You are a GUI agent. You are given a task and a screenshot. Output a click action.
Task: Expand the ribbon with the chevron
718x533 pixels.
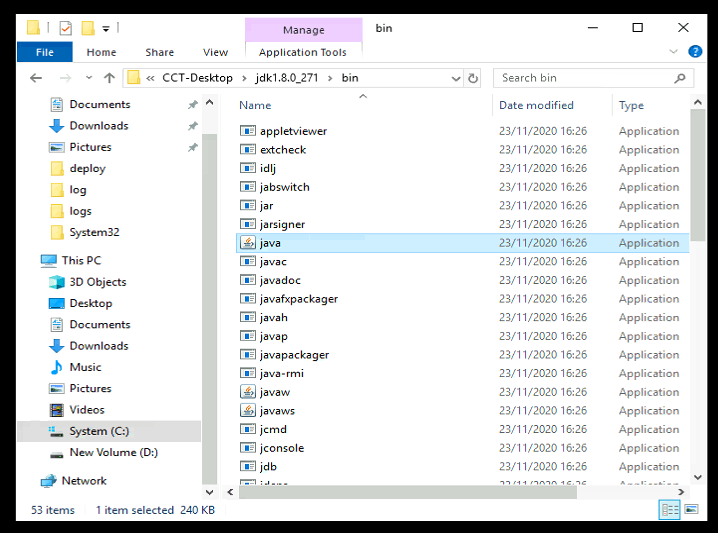pos(673,51)
